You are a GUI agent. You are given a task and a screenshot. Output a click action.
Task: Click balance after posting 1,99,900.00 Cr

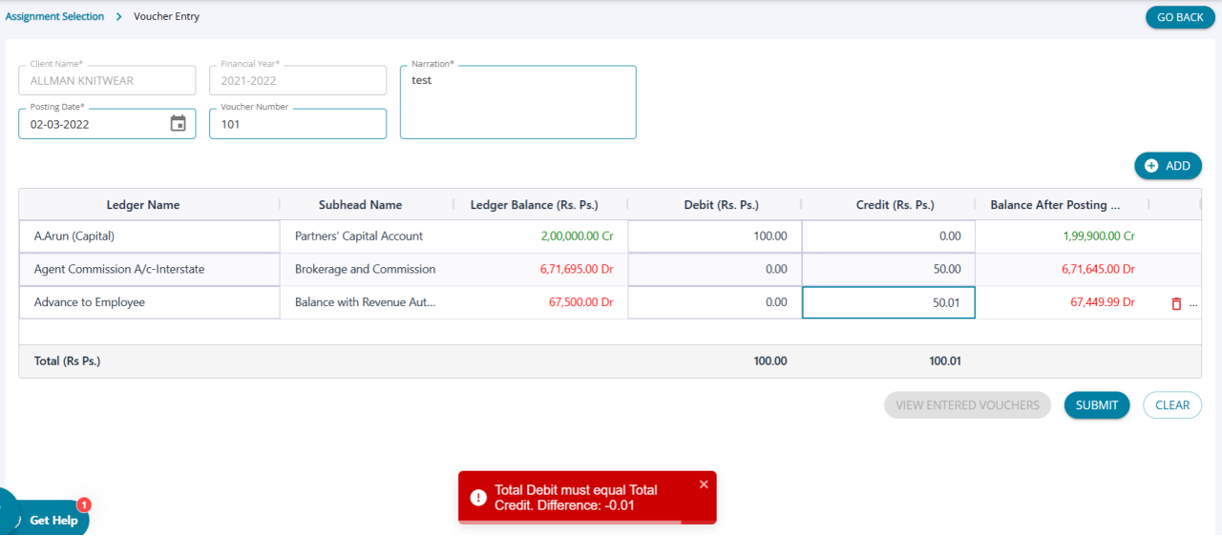1099,237
